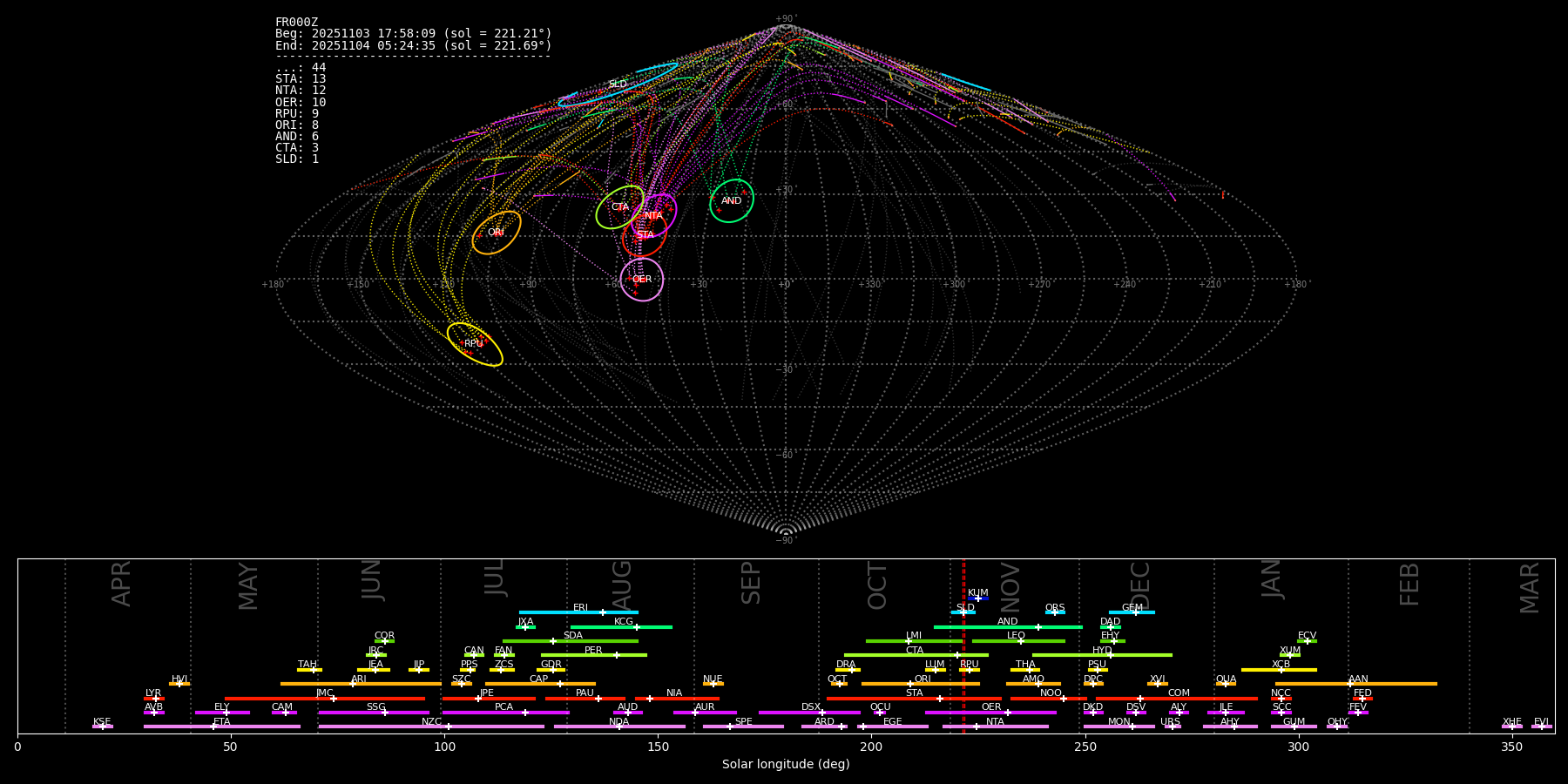Viewport: 1568px width, 784px height.
Task: Click the 'Solar longitude (deg)' axis label
Action: pos(786,765)
